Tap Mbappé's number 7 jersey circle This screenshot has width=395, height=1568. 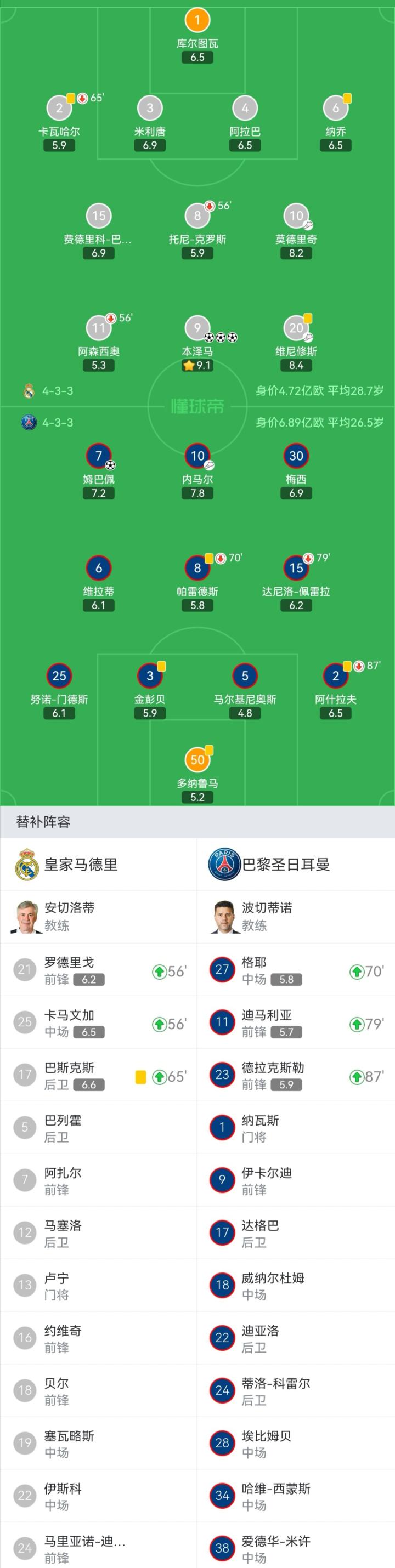99,456
